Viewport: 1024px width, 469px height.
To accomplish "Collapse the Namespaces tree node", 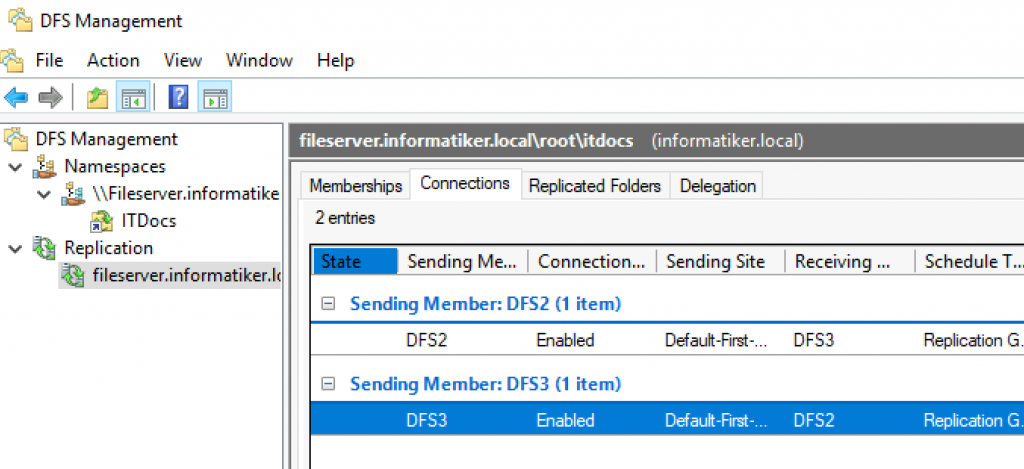I will tap(16, 167).
